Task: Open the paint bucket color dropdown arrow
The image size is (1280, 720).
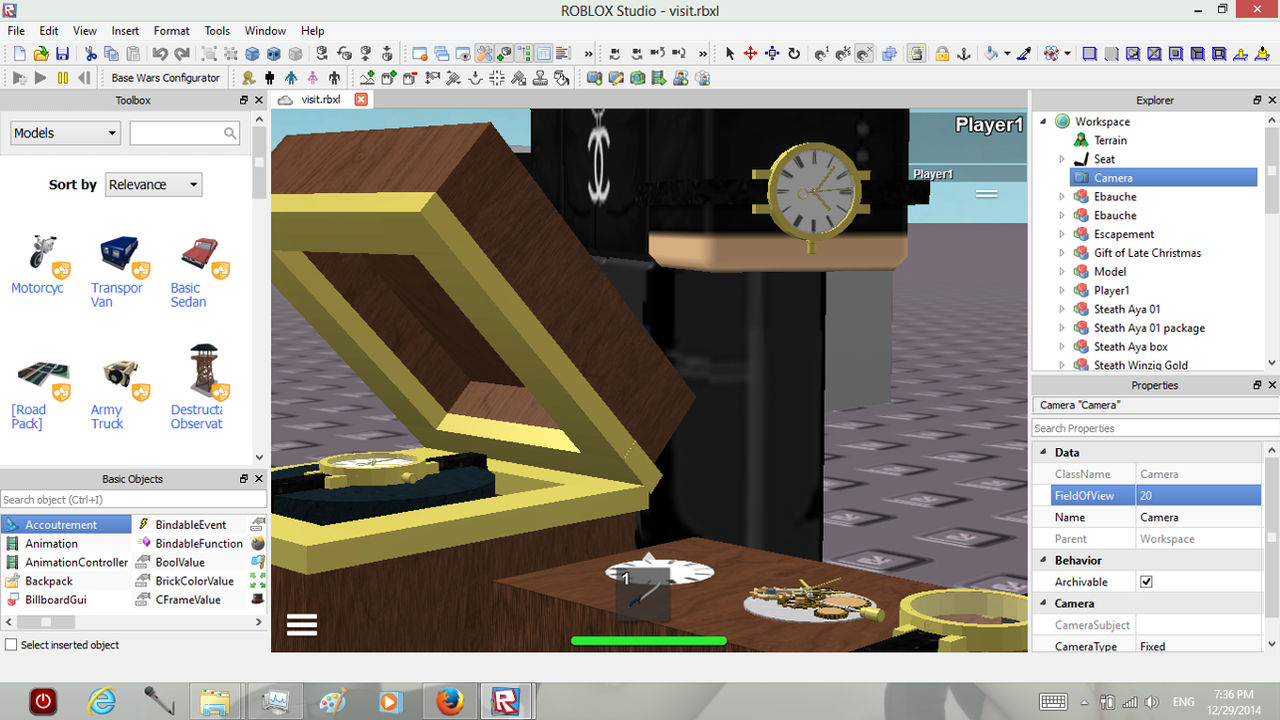Action: coord(1007,54)
